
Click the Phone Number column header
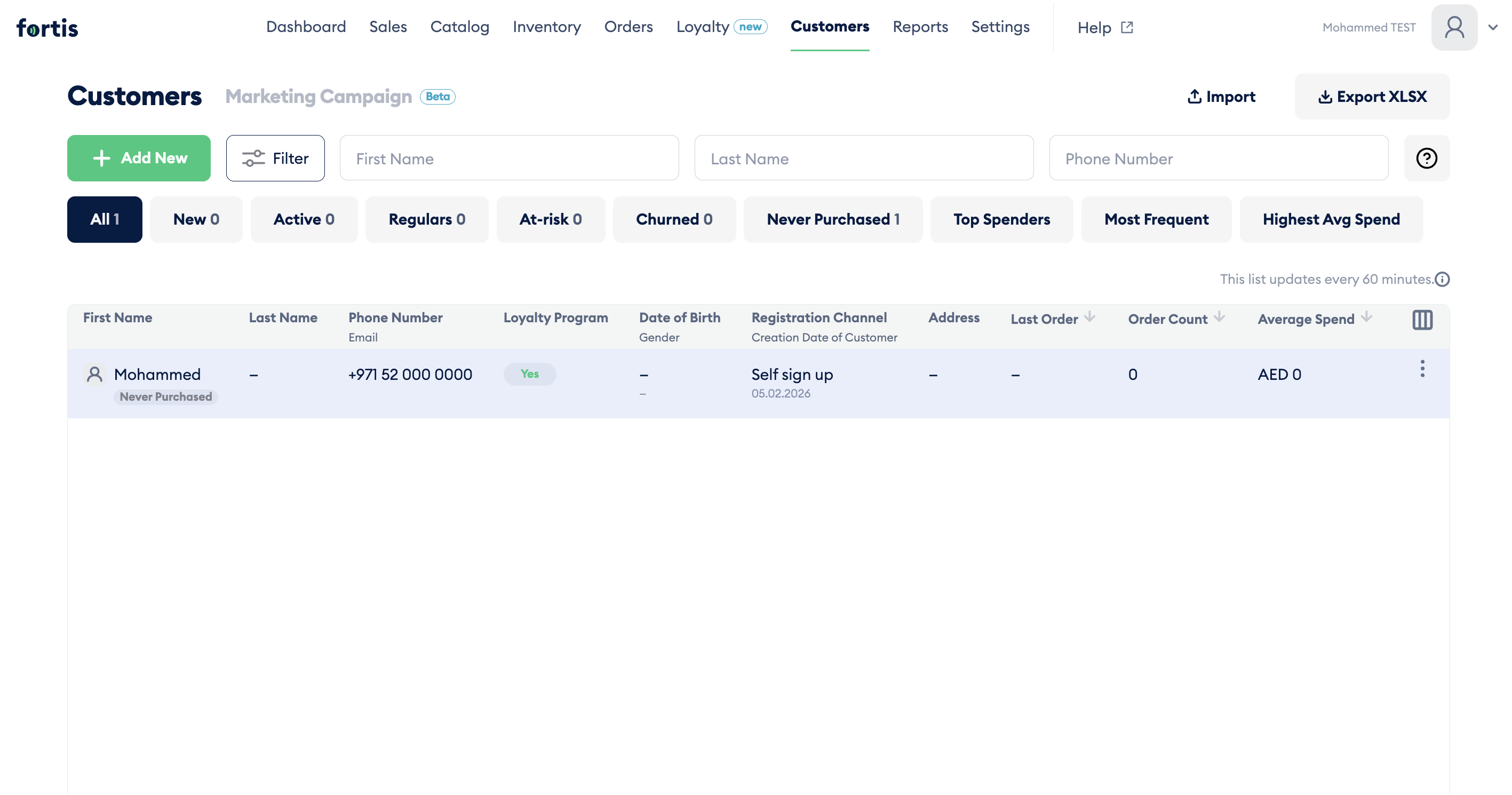395,317
